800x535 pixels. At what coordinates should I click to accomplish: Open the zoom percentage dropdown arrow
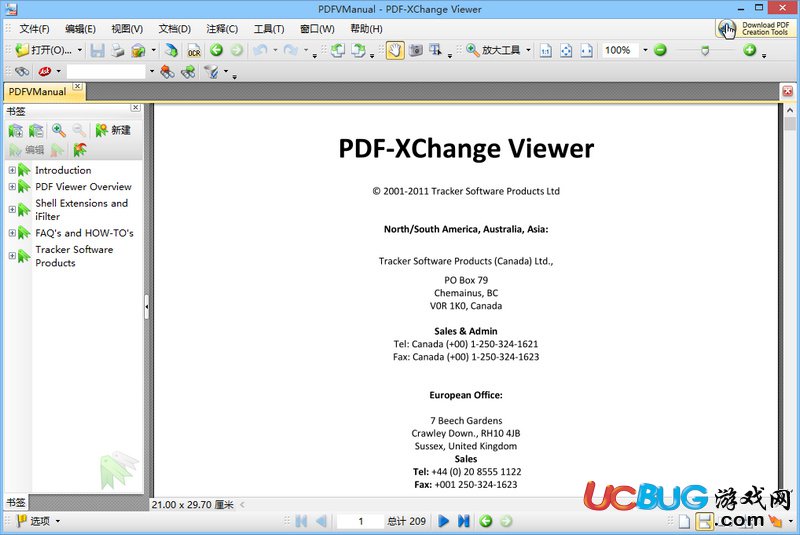pos(645,50)
